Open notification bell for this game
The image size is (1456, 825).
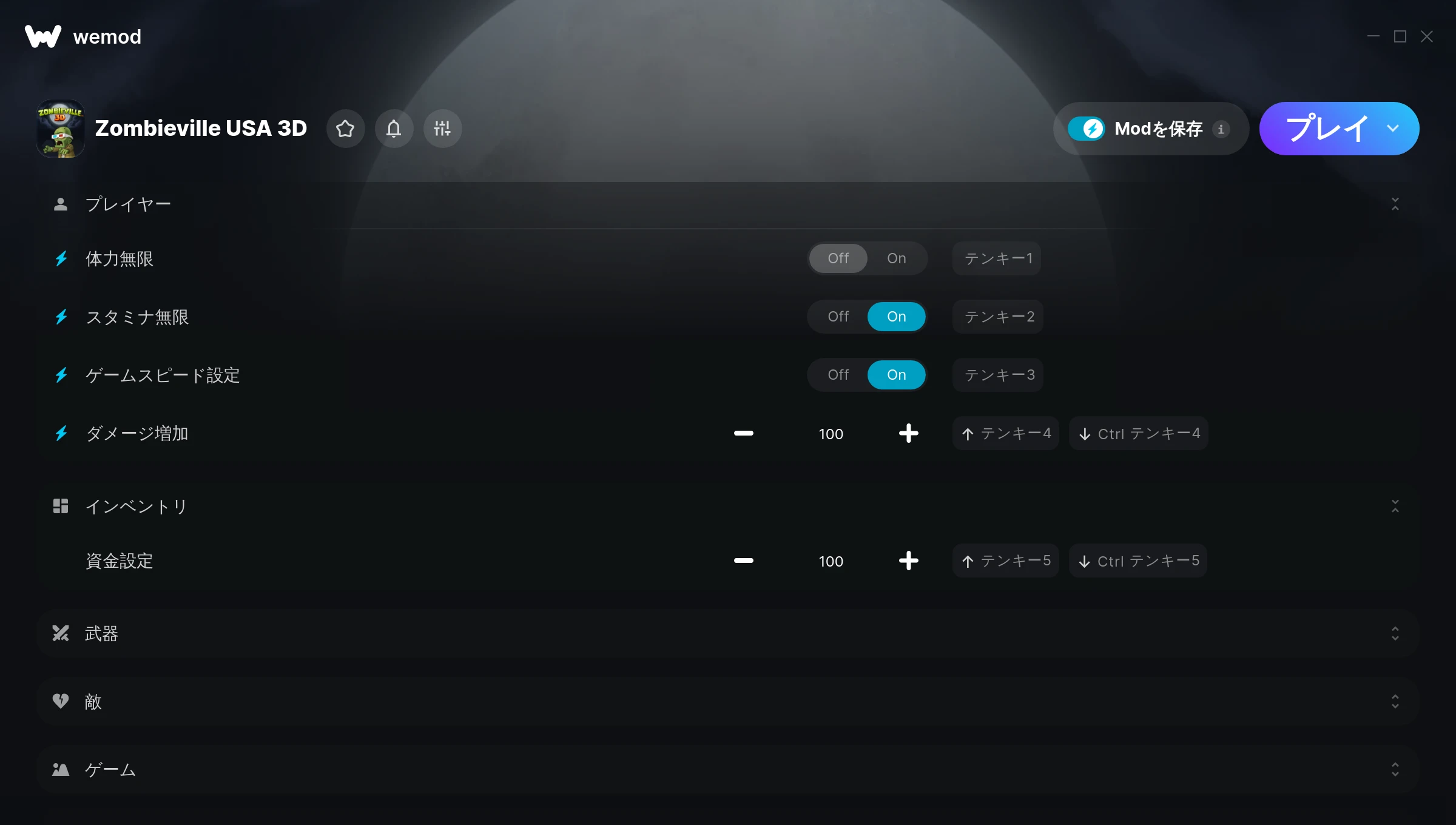[394, 129]
